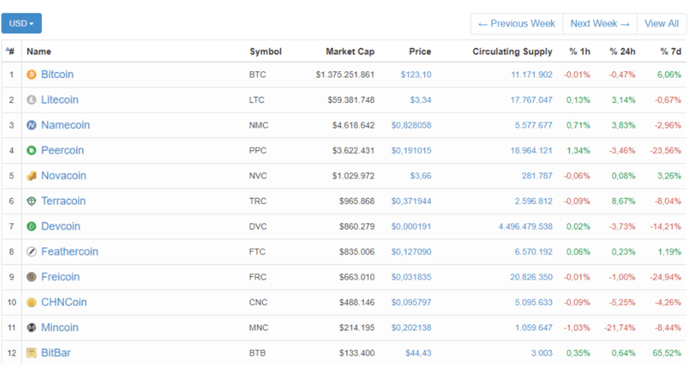
Task: Select the FTC symbol cell
Action: coord(257,252)
